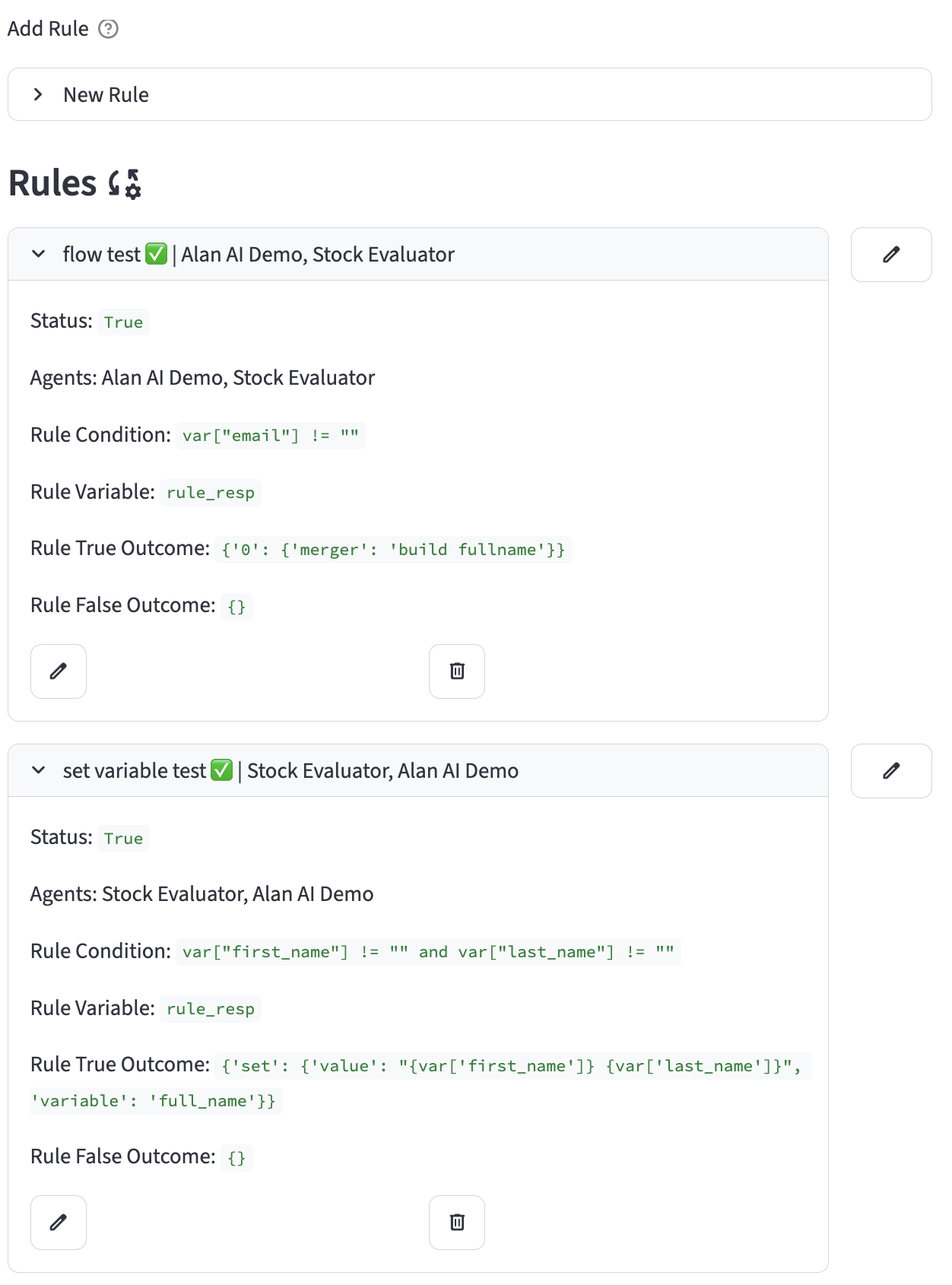The width and height of the screenshot is (952, 1285).
Task: Click pencil icon inside set variable test body
Action: 59,1223
